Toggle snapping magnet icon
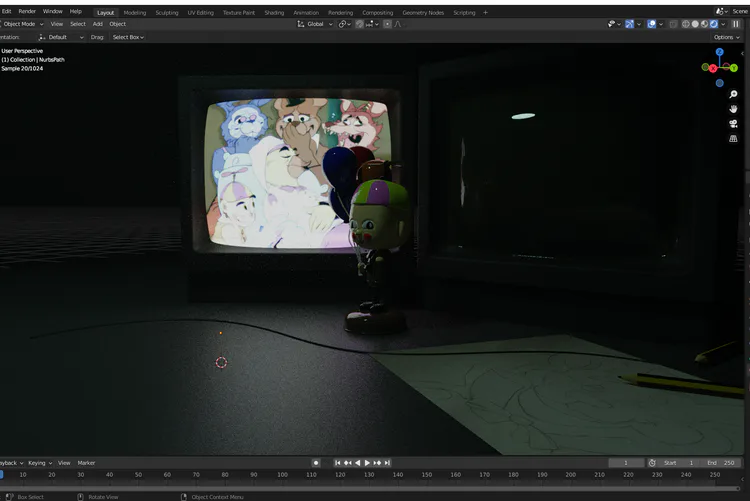This screenshot has width=750, height=501. tap(359, 24)
